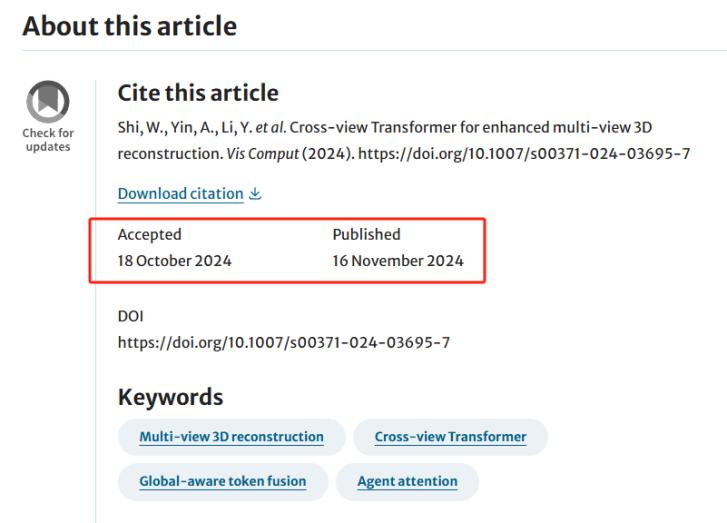
Task: Click the download arrow icon beside citation
Action: coord(255,194)
